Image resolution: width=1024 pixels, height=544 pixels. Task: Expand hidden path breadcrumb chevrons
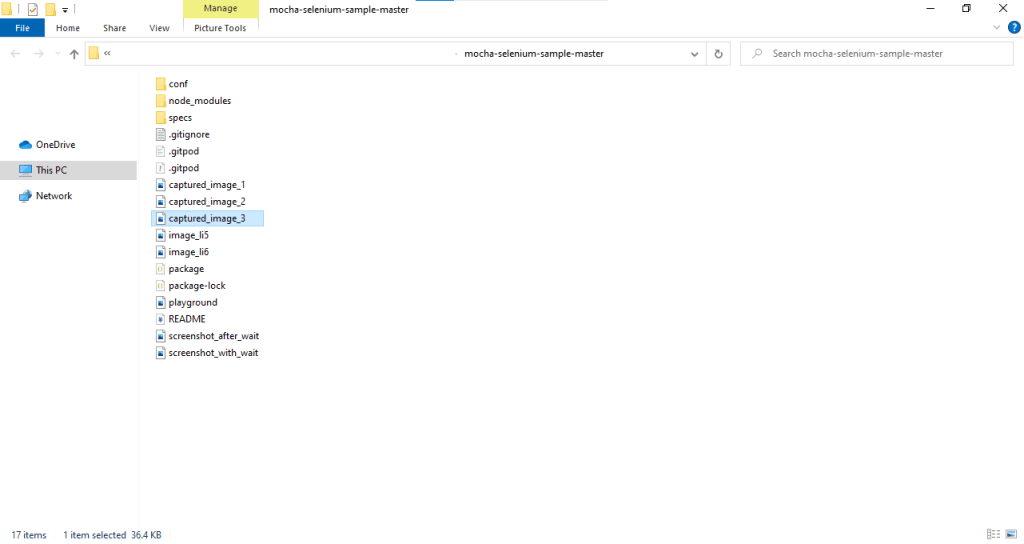(107, 54)
